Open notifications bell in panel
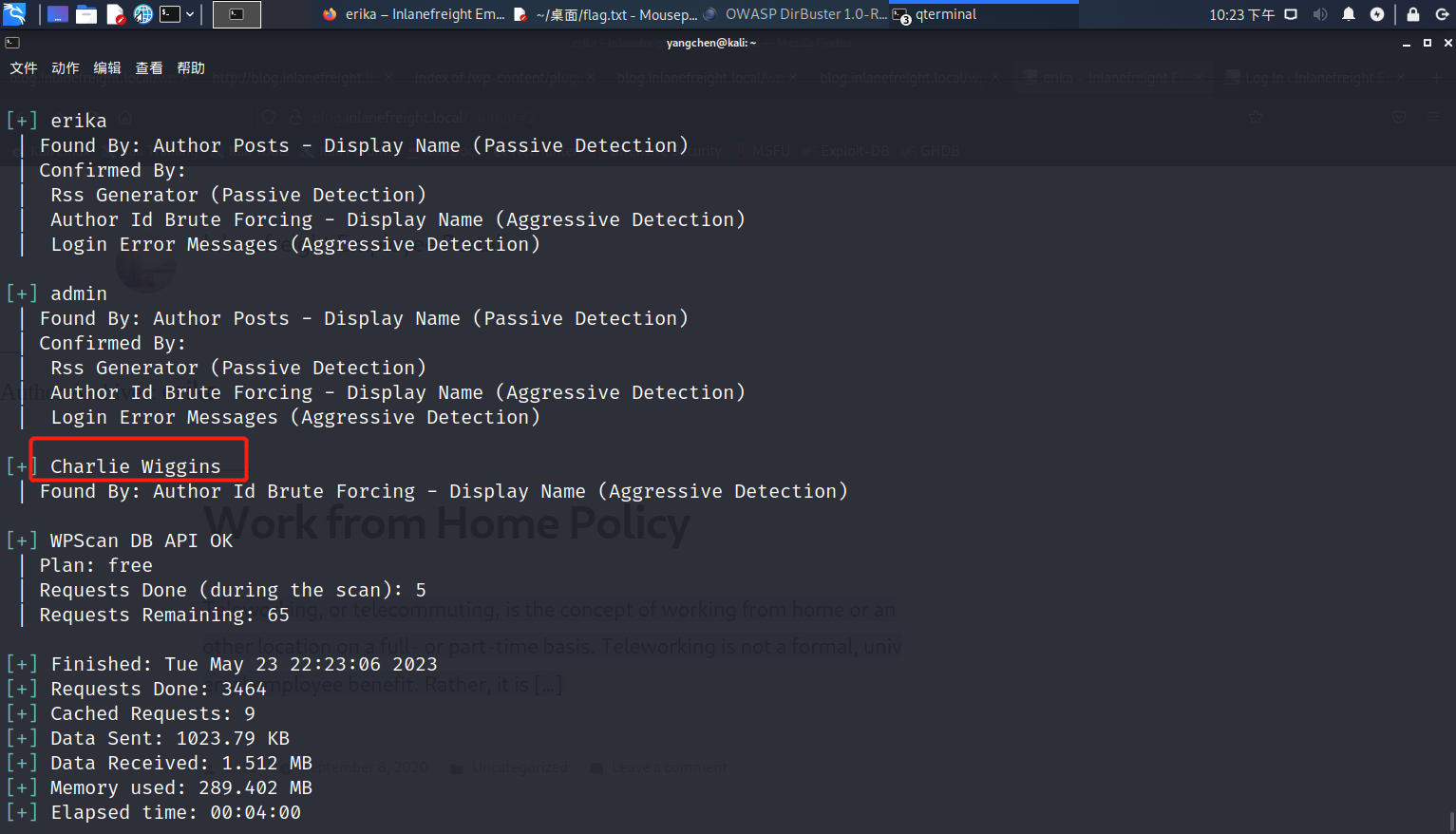 1349,14
